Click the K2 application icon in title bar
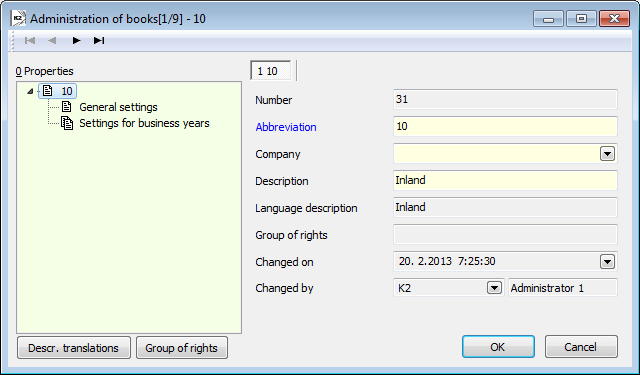This screenshot has height=375, width=640. coord(18,19)
